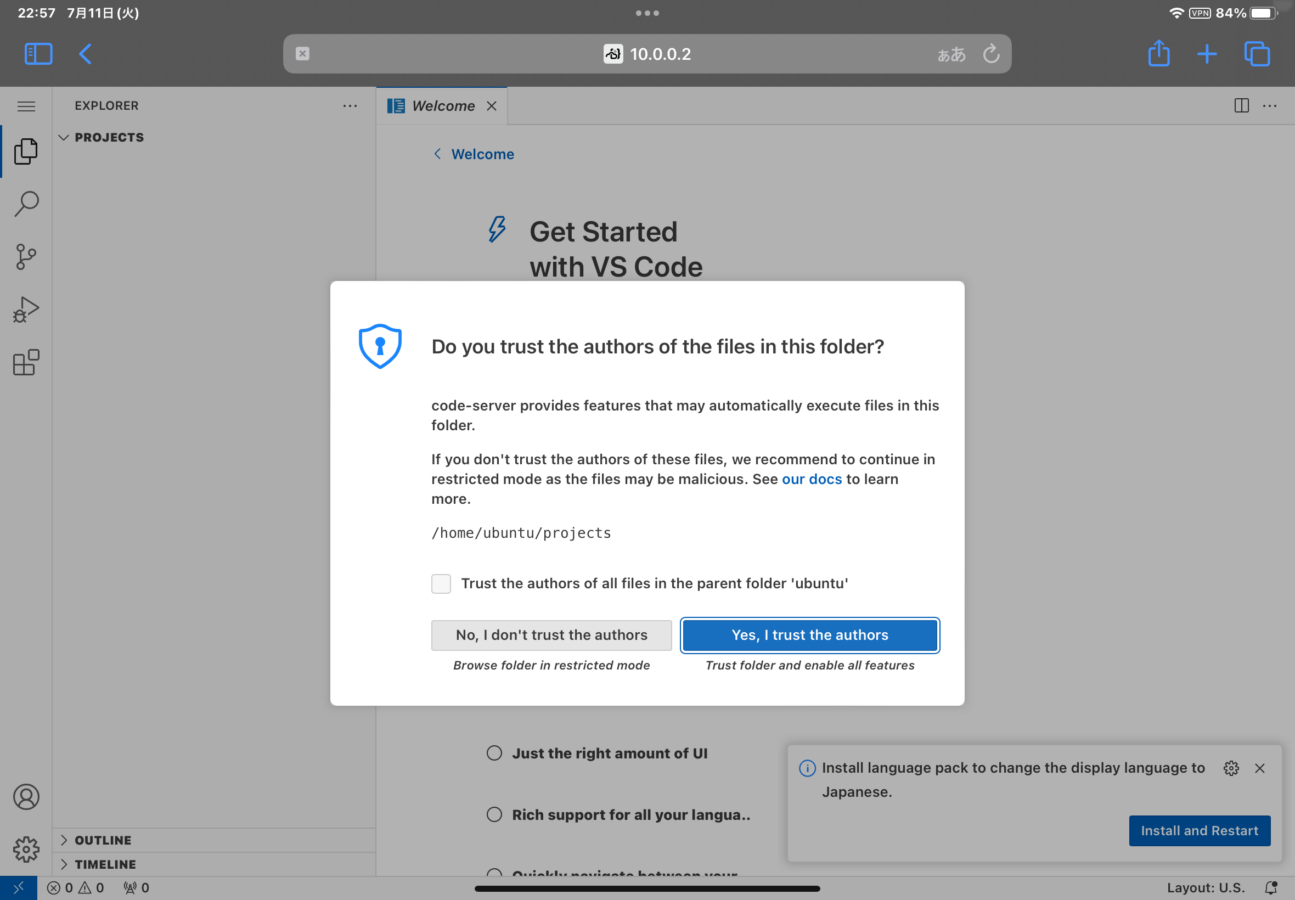Close the Welcome tab
This screenshot has height=900, width=1295.
tap(491, 106)
